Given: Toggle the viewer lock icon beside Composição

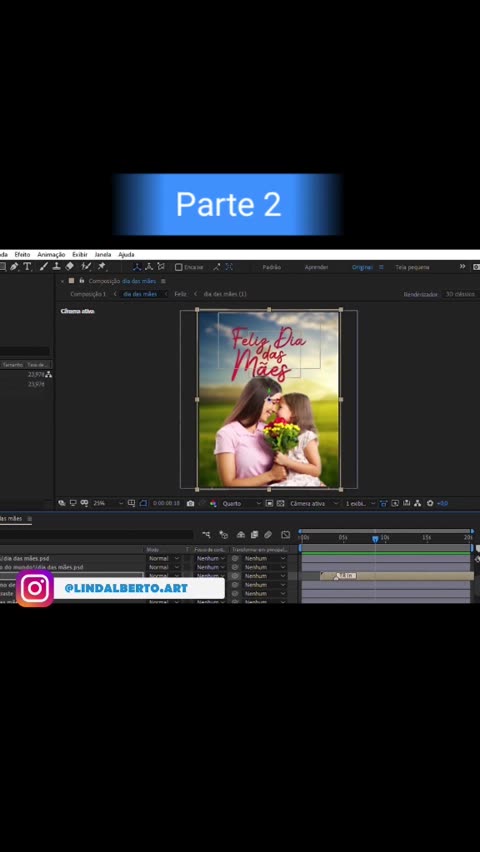Looking at the screenshot, I should click(x=82, y=281).
